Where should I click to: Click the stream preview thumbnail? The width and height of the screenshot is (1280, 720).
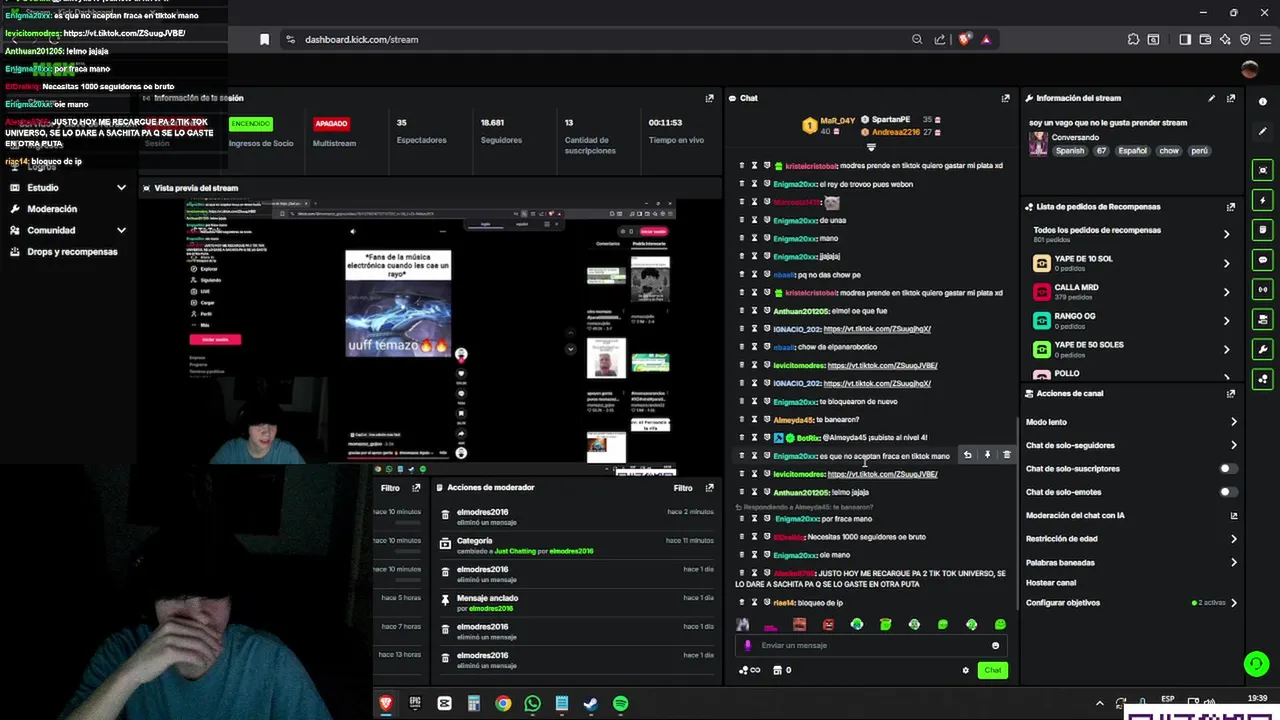[431, 337]
